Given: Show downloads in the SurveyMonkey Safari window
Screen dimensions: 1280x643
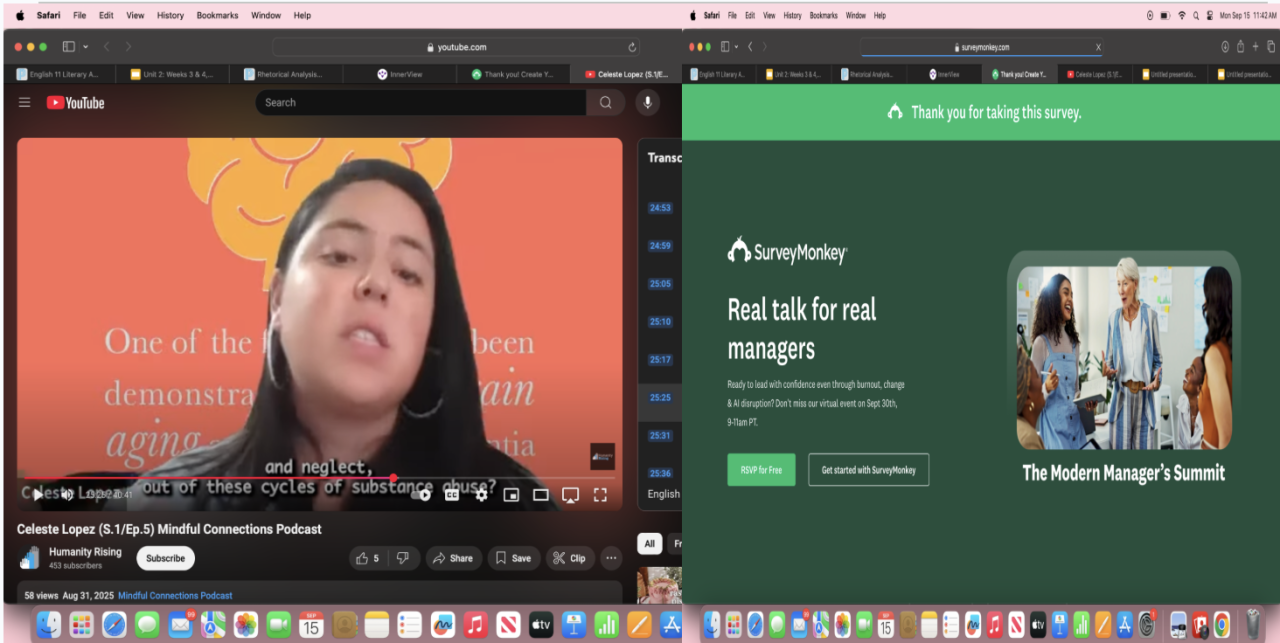Looking at the screenshot, I should pyautogui.click(x=1225, y=47).
